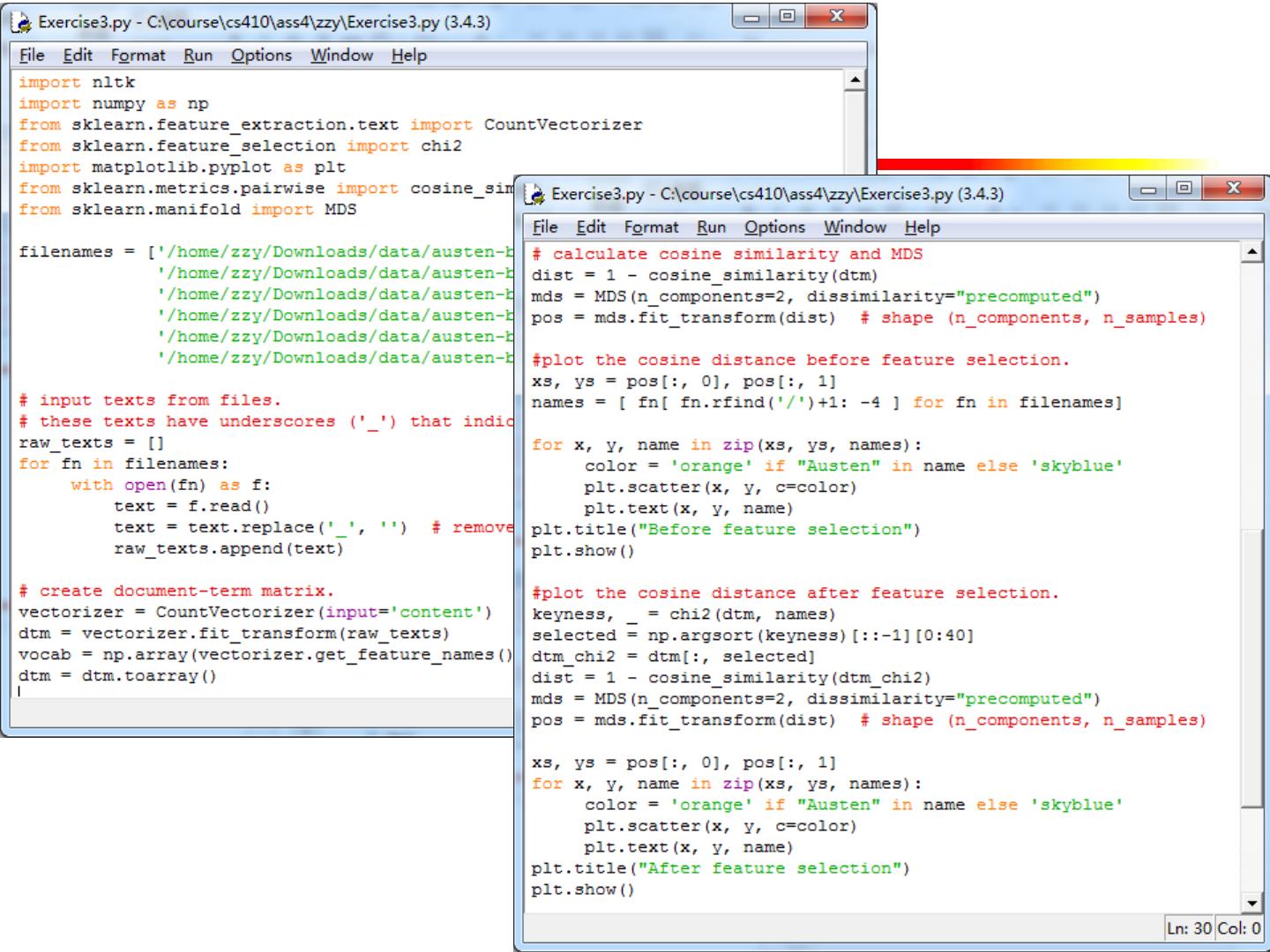Screen dimensions: 1270x952
Task: Open the File menu in the front window
Action: point(545,227)
